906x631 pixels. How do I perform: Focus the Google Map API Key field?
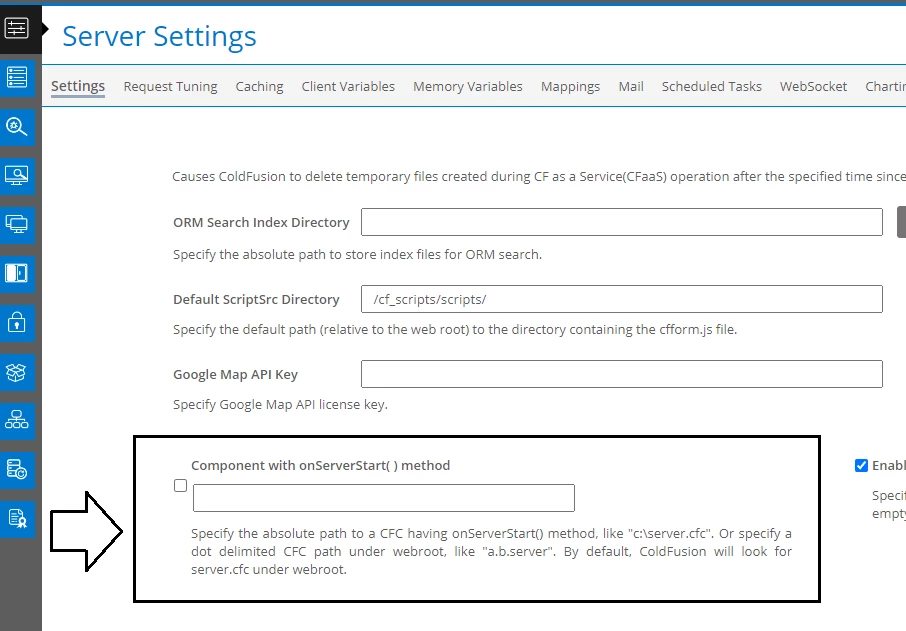622,374
